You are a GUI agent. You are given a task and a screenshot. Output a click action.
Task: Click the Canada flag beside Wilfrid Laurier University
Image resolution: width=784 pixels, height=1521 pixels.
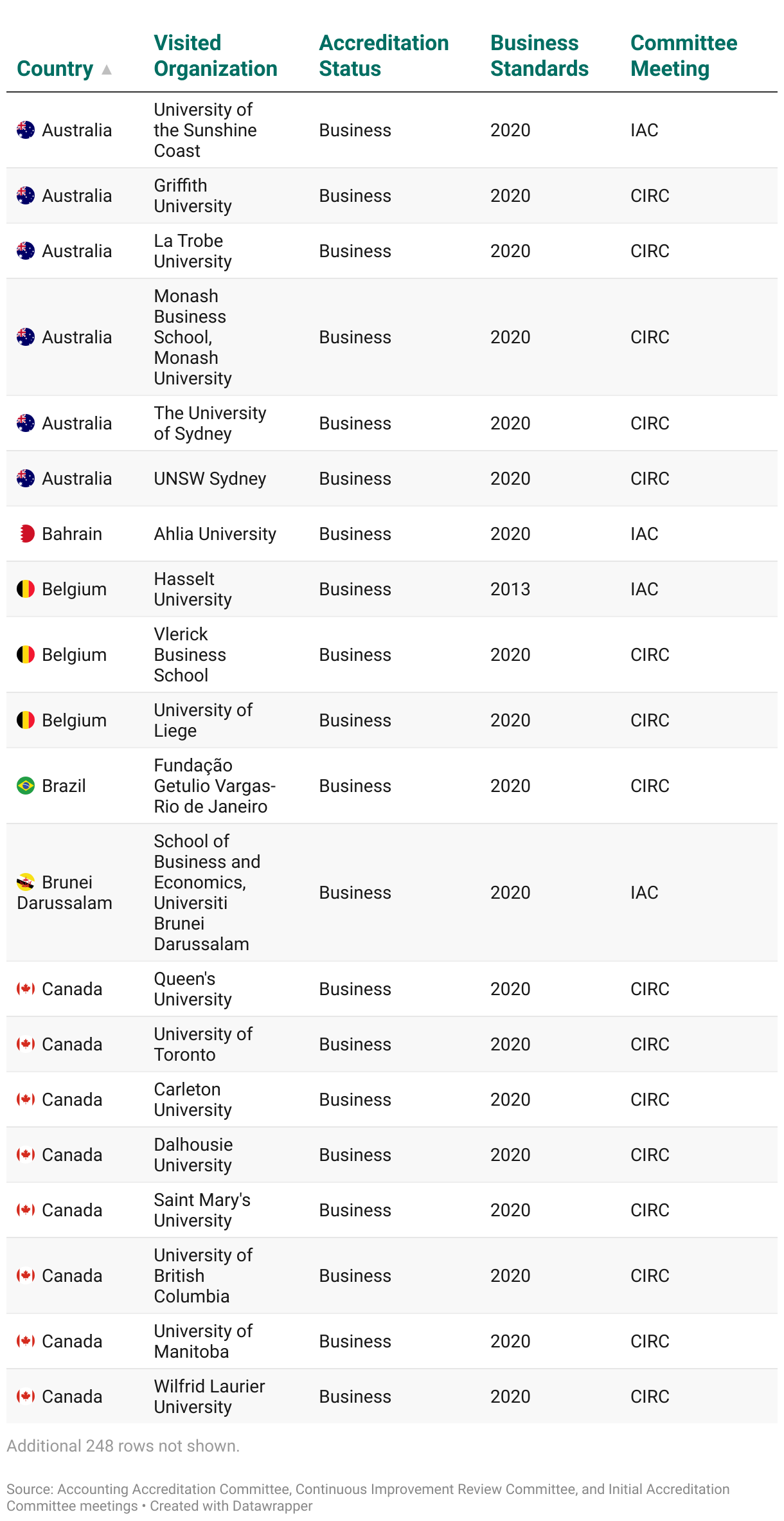[x=26, y=1396]
